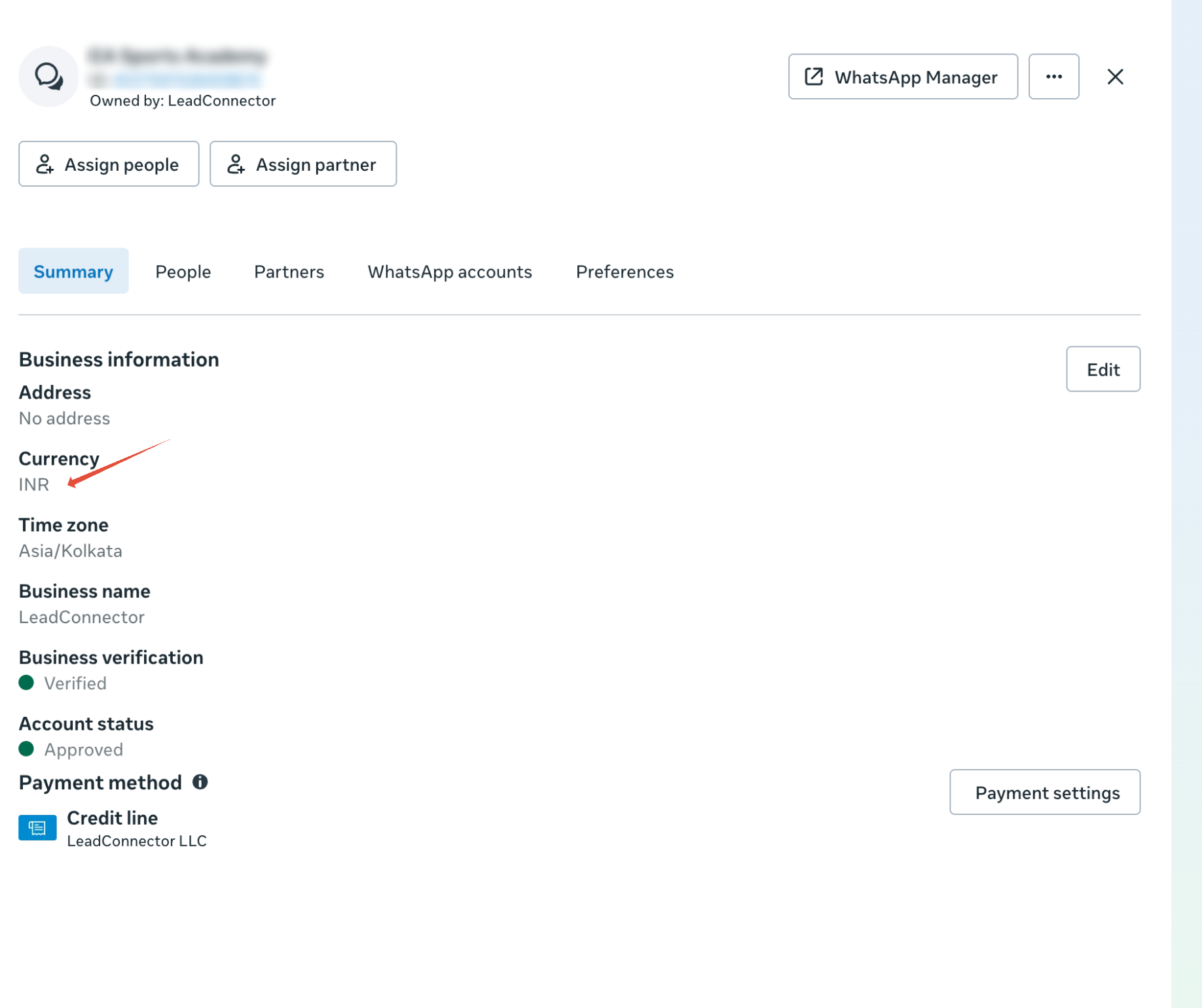This screenshot has width=1202, height=1008.
Task: Edit the business information
Action: [x=1102, y=369]
